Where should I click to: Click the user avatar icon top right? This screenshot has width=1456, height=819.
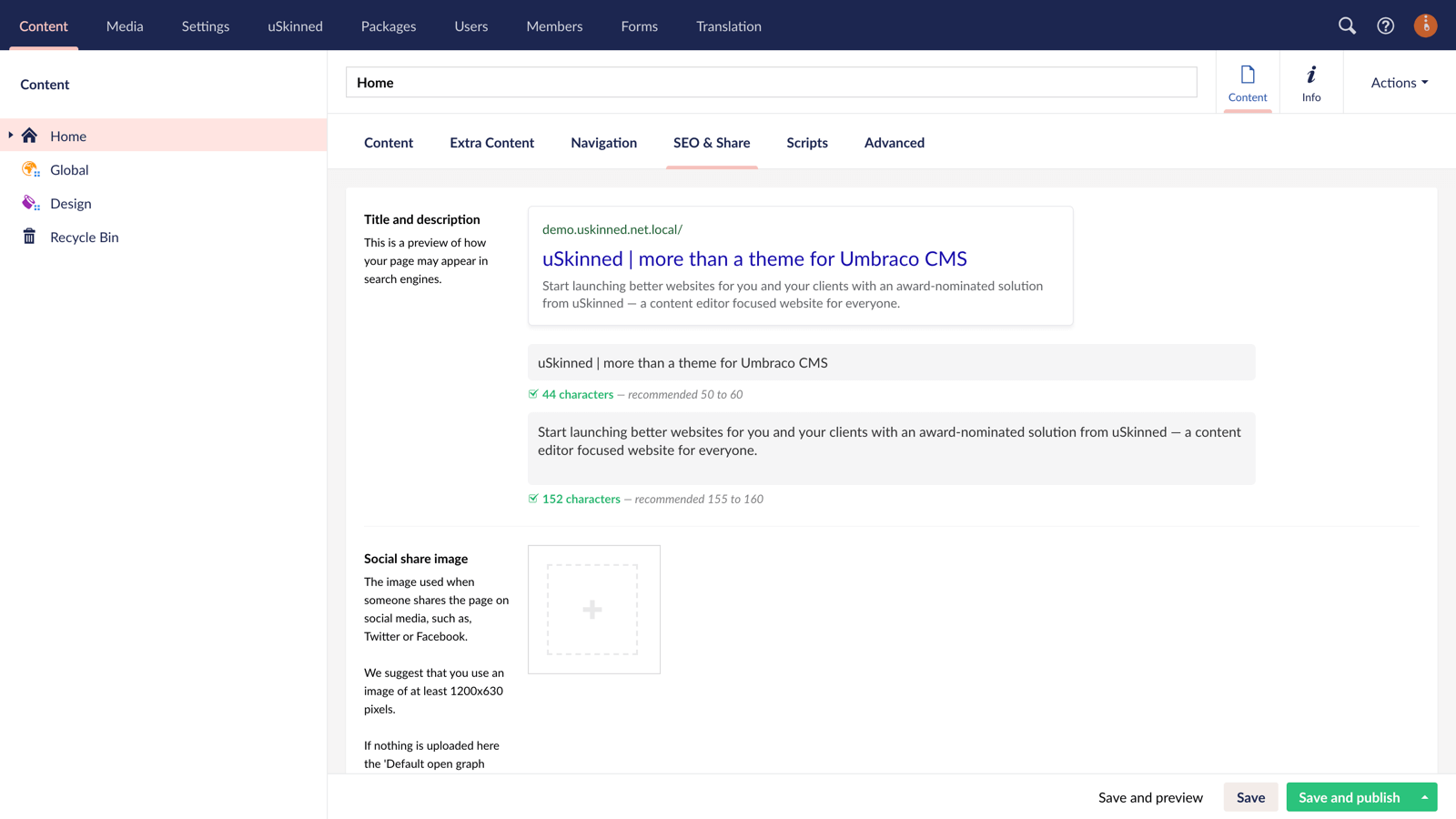(x=1425, y=25)
